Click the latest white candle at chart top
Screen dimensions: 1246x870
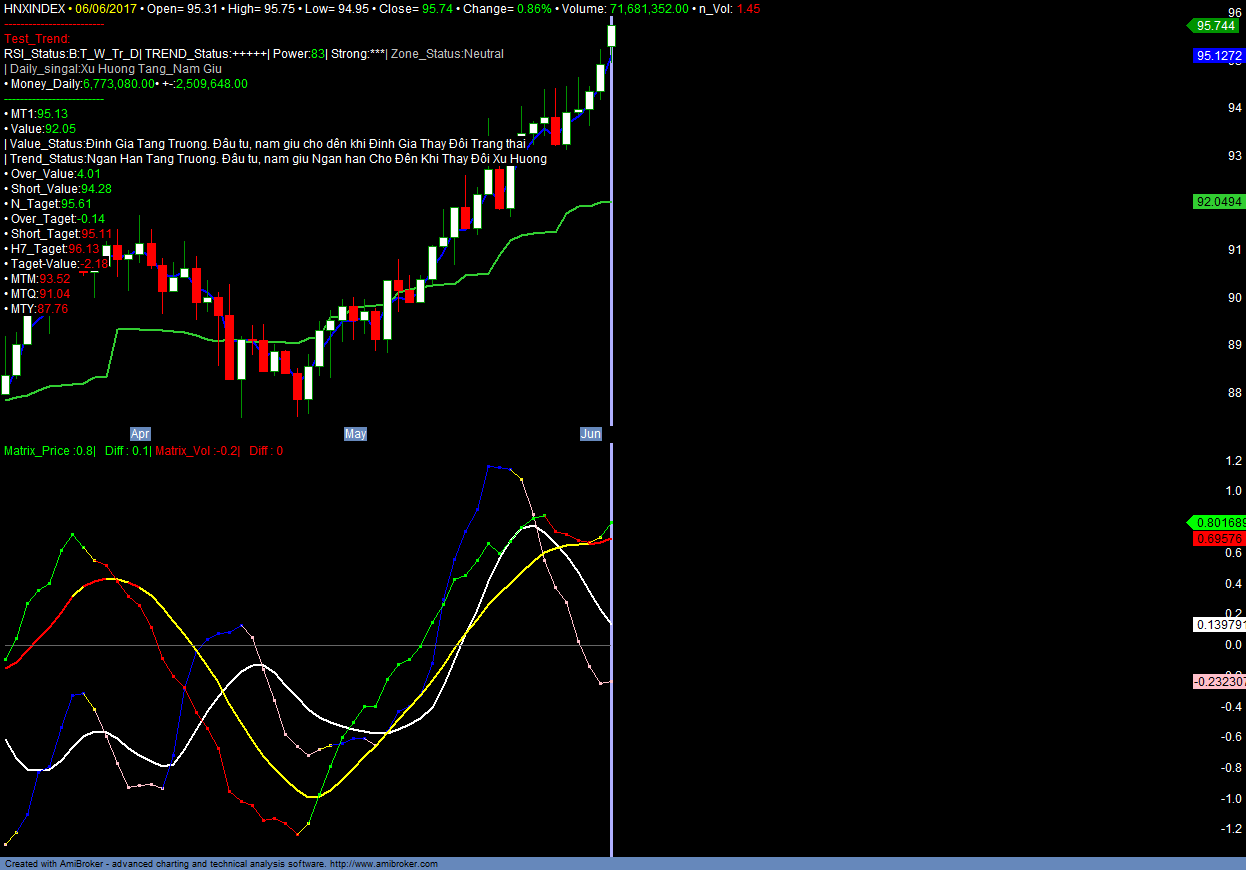611,36
